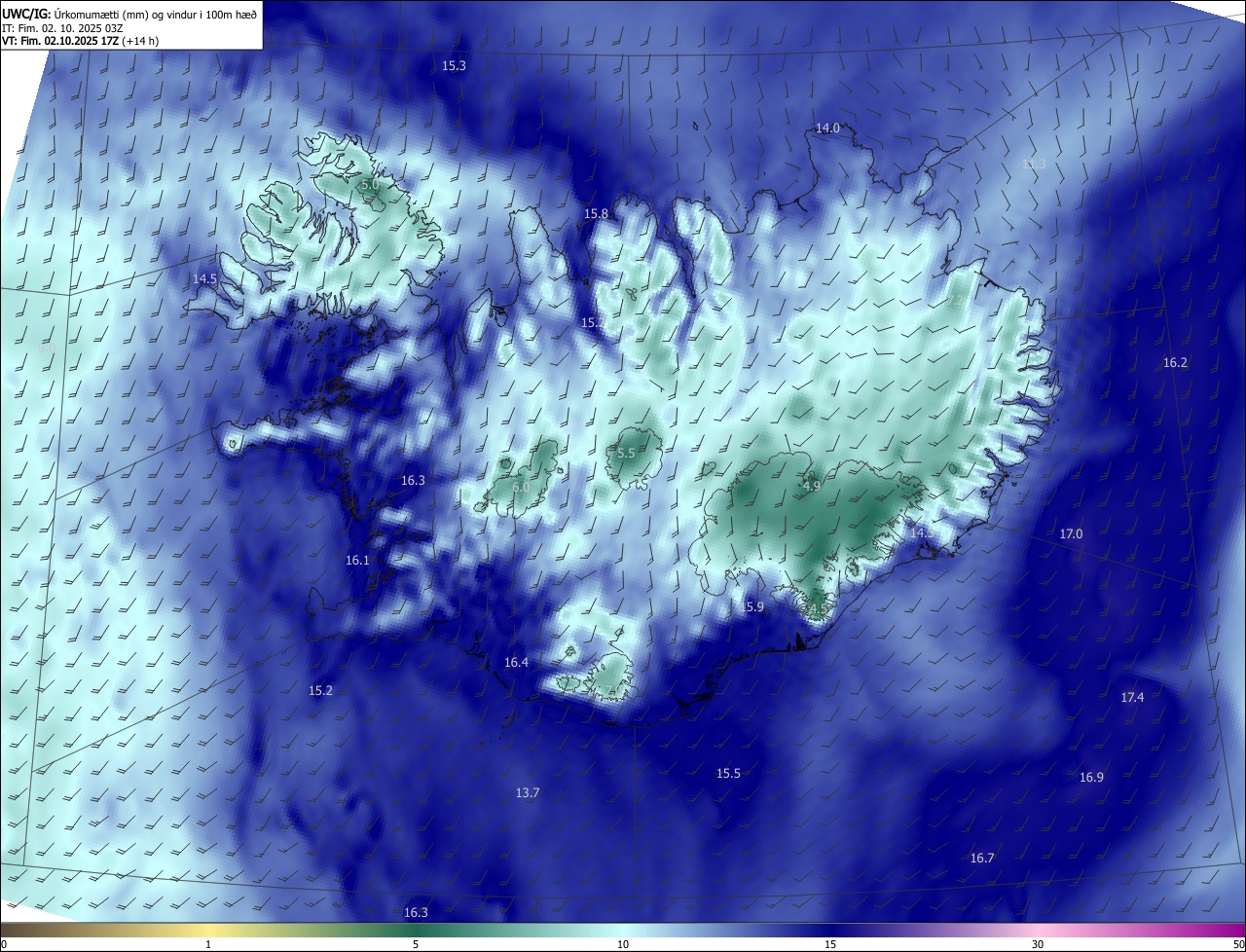Image resolution: width=1246 pixels, height=952 pixels.
Task: Click the 16.1 value label
Action: point(357,561)
